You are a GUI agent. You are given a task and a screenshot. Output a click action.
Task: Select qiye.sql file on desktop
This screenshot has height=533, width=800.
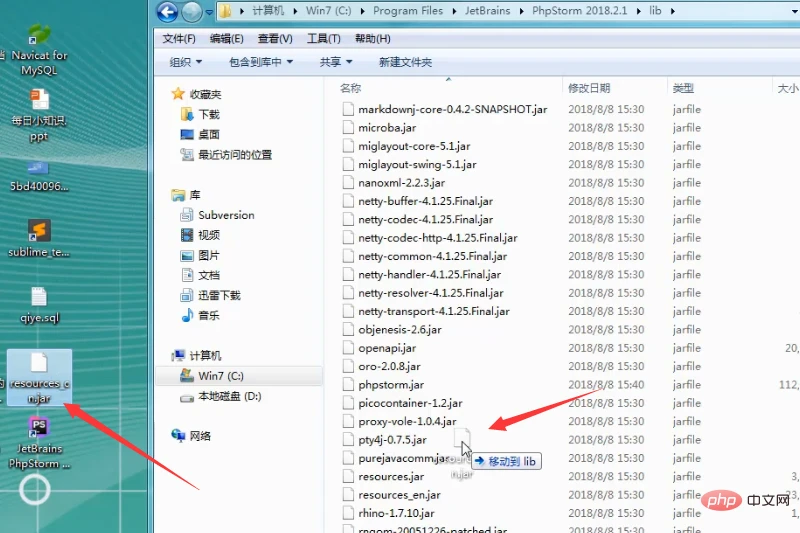tap(39, 305)
